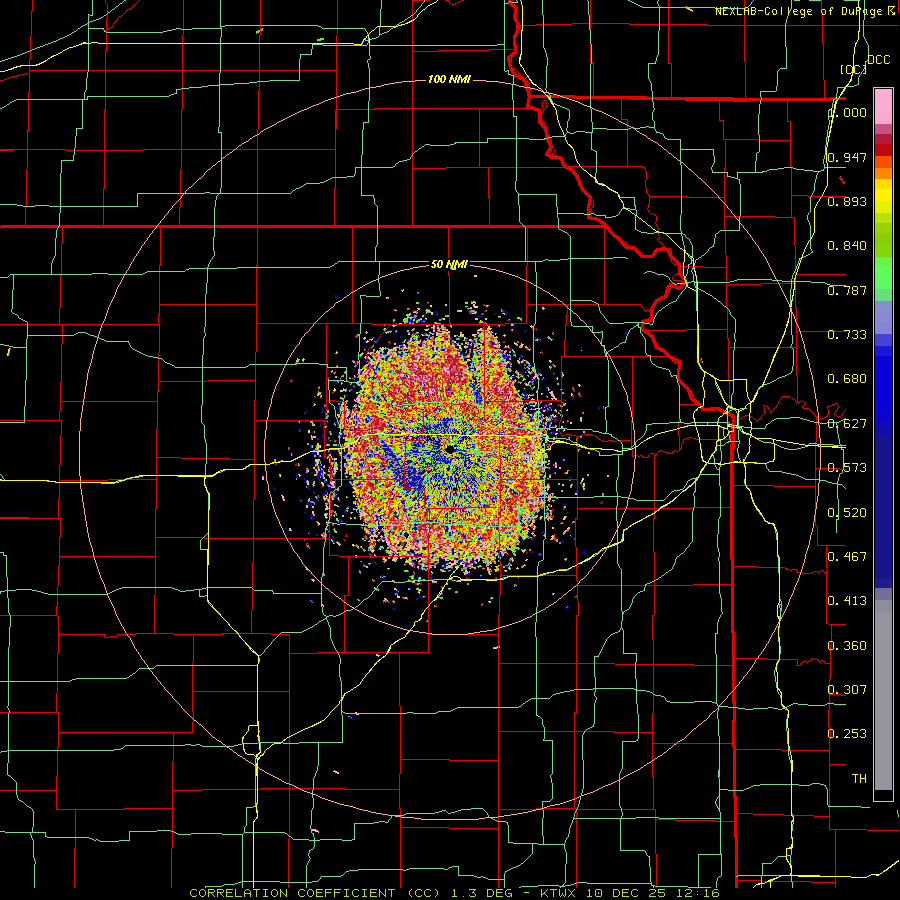Click the TH threshold label on the scale
This screenshot has width=900, height=900.
point(859,778)
